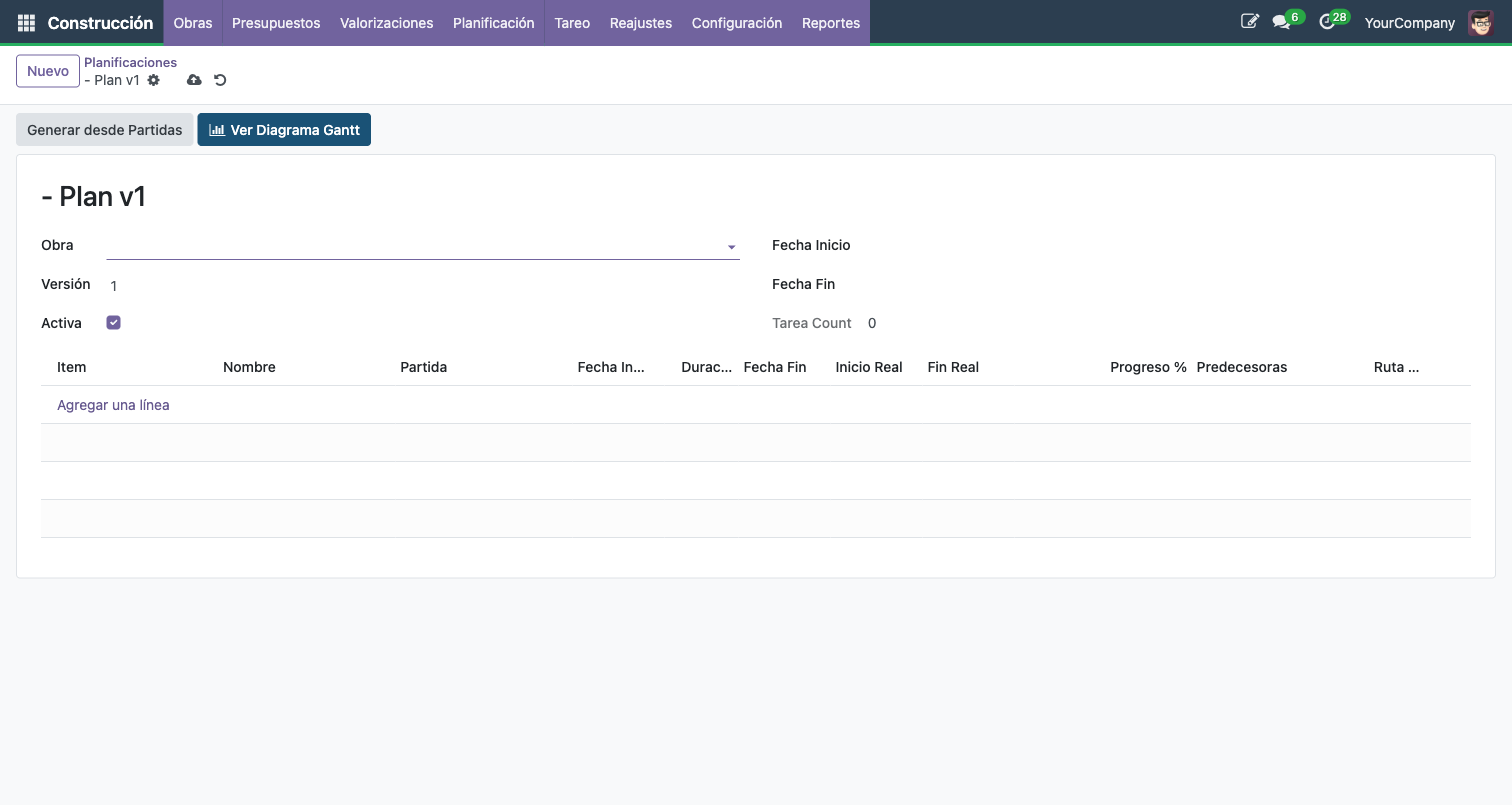Click Agregar una línea link
Image resolution: width=1512 pixels, height=805 pixels.
coord(113,405)
